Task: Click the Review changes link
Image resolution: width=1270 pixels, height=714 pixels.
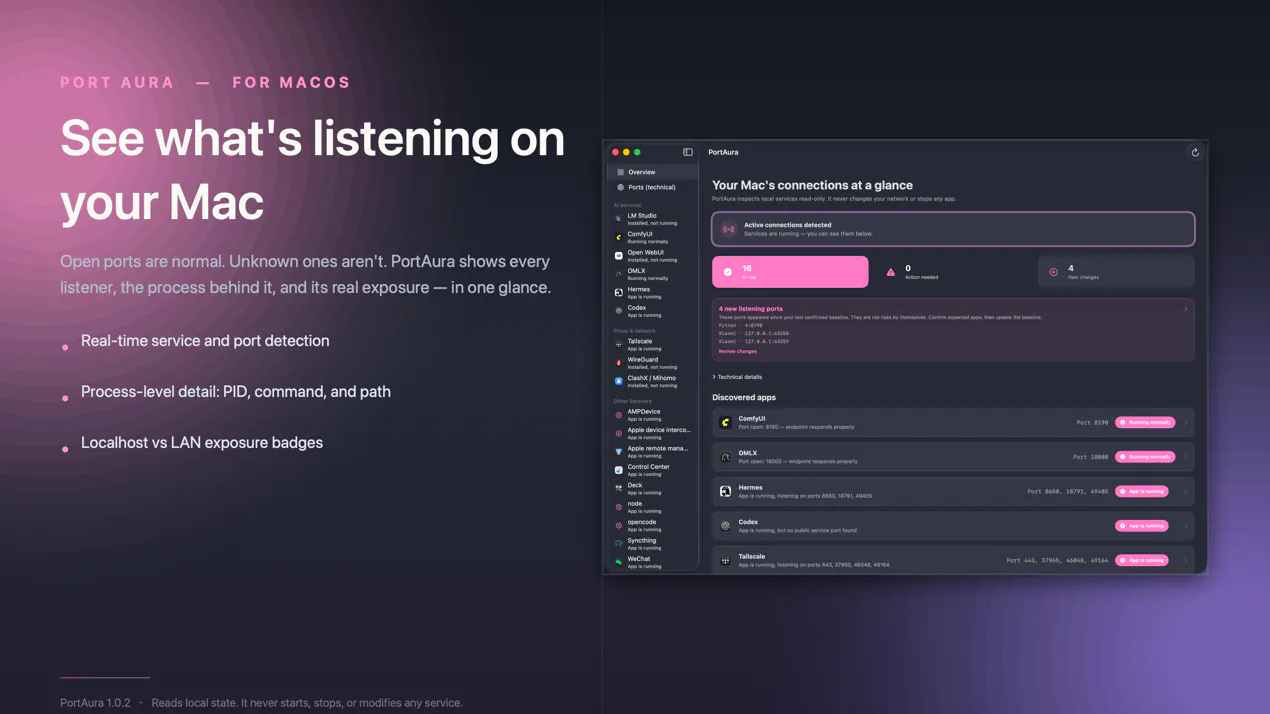Action: (738, 351)
